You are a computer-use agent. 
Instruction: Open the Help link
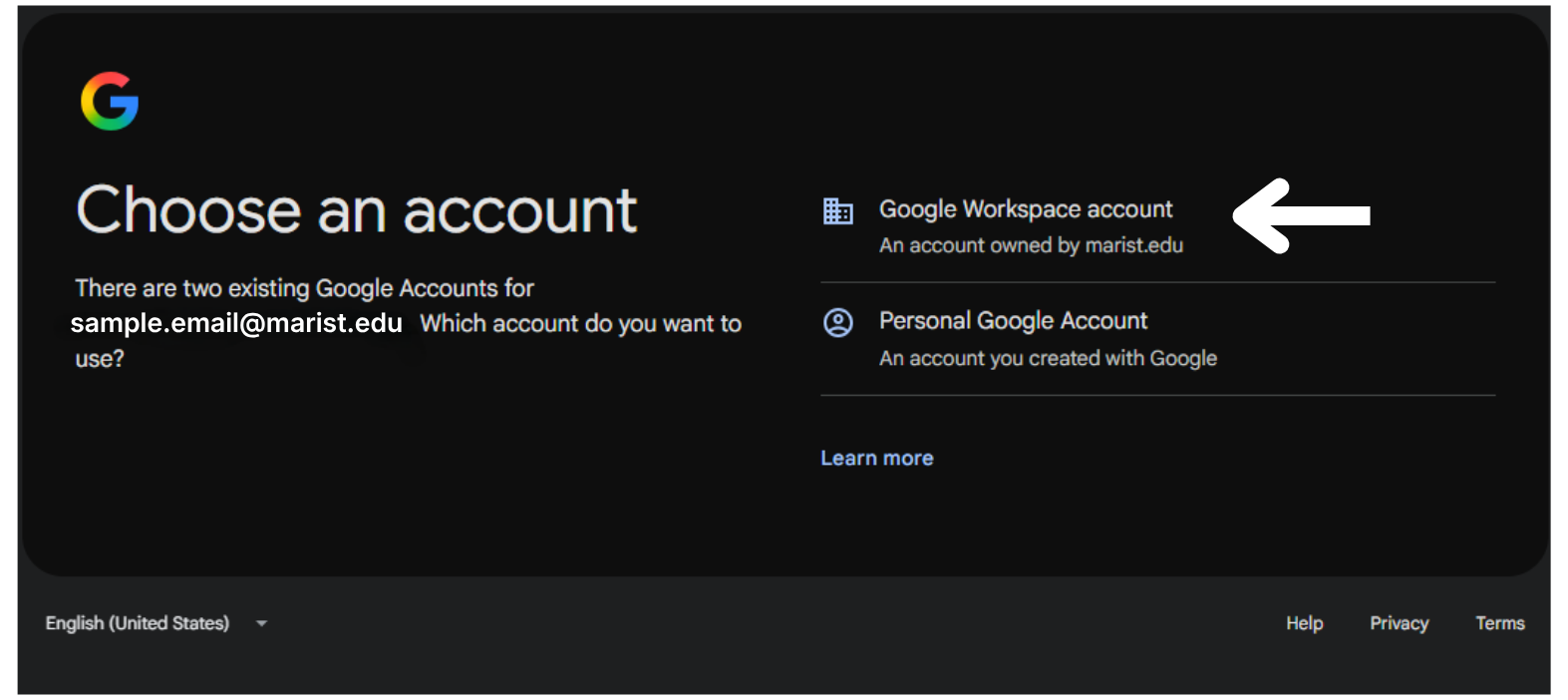1304,623
